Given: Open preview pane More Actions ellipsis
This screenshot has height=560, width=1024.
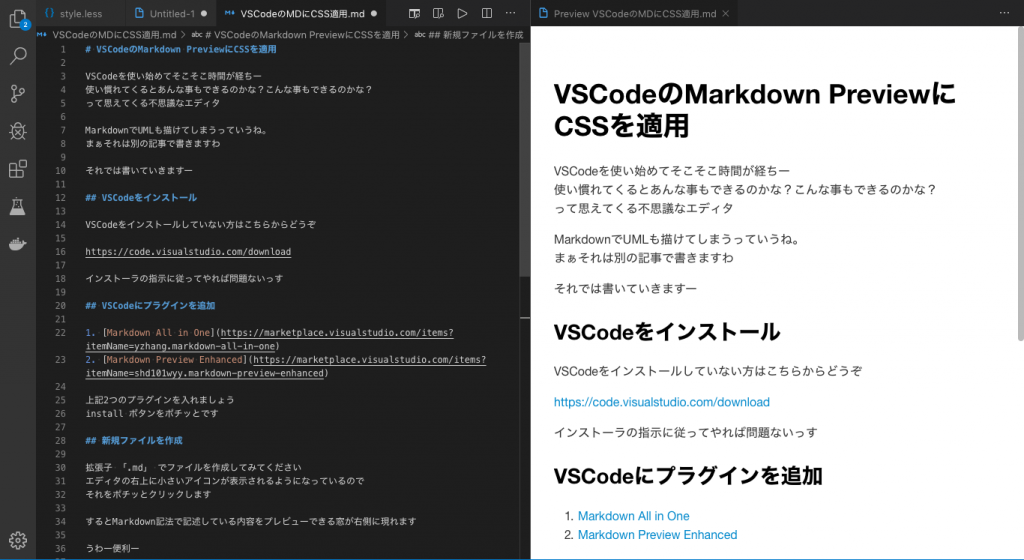Looking at the screenshot, I should click(x=1004, y=13).
